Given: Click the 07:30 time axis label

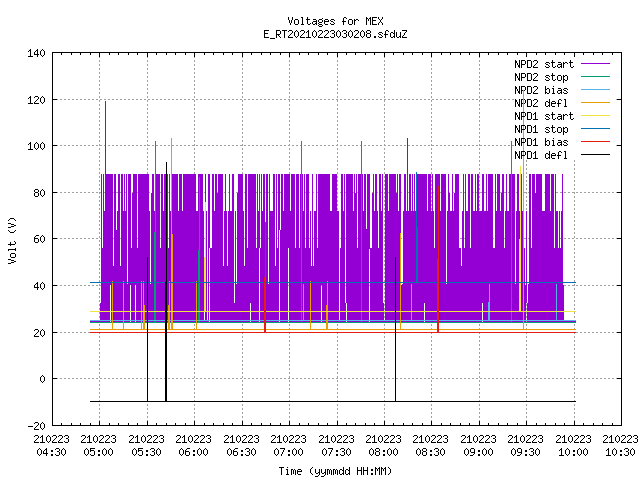Looking at the screenshot, I should [x=336, y=452].
